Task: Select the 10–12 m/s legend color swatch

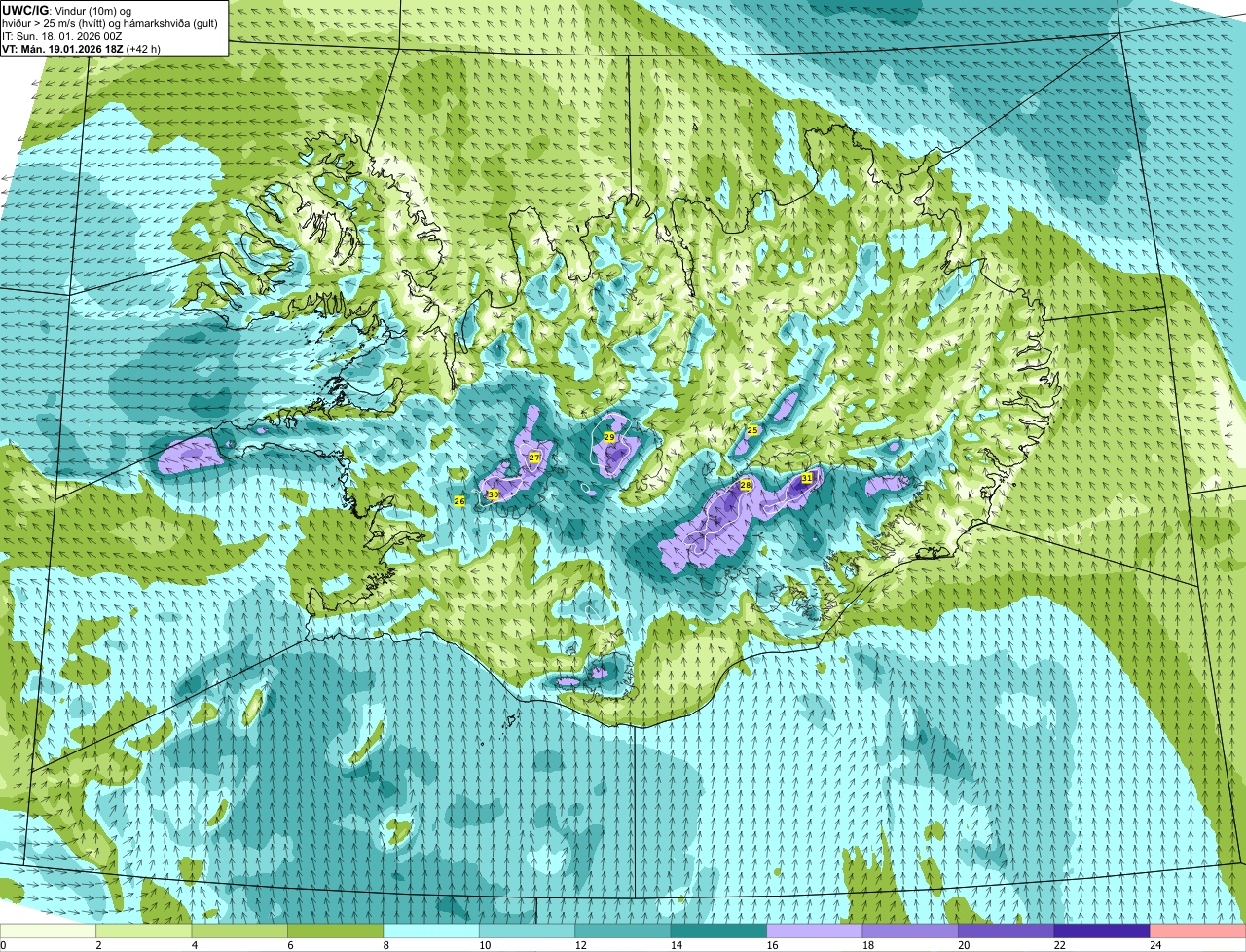Action: pyautogui.click(x=527, y=931)
